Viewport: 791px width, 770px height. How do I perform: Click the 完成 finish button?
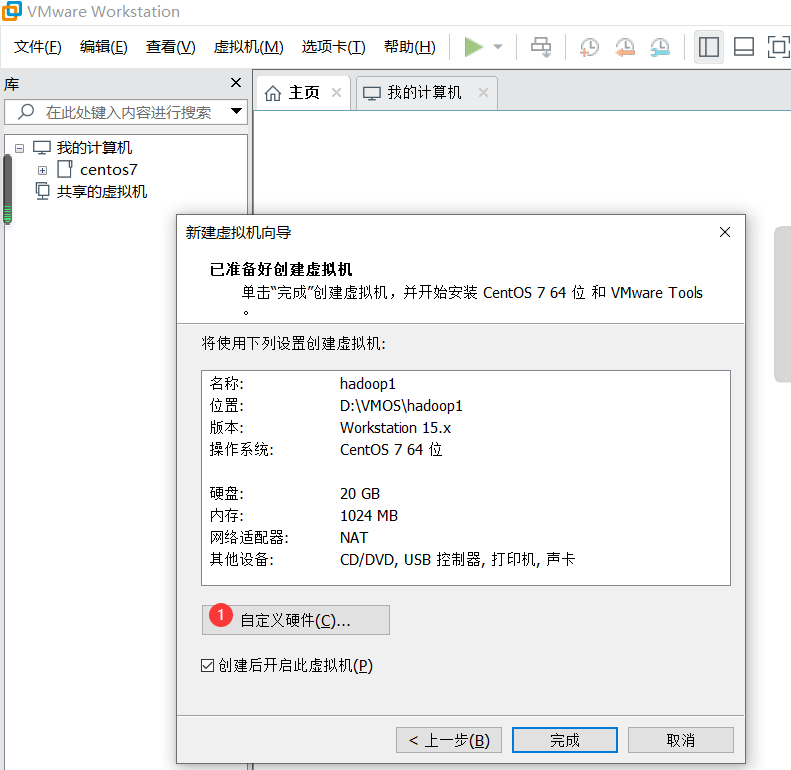[565, 740]
